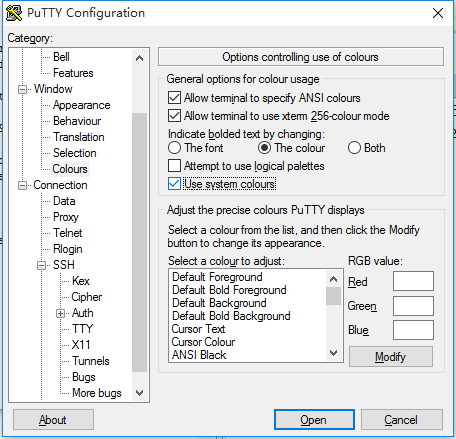The image size is (456, 439).
Task: Open the Bell category
Action: [61, 57]
